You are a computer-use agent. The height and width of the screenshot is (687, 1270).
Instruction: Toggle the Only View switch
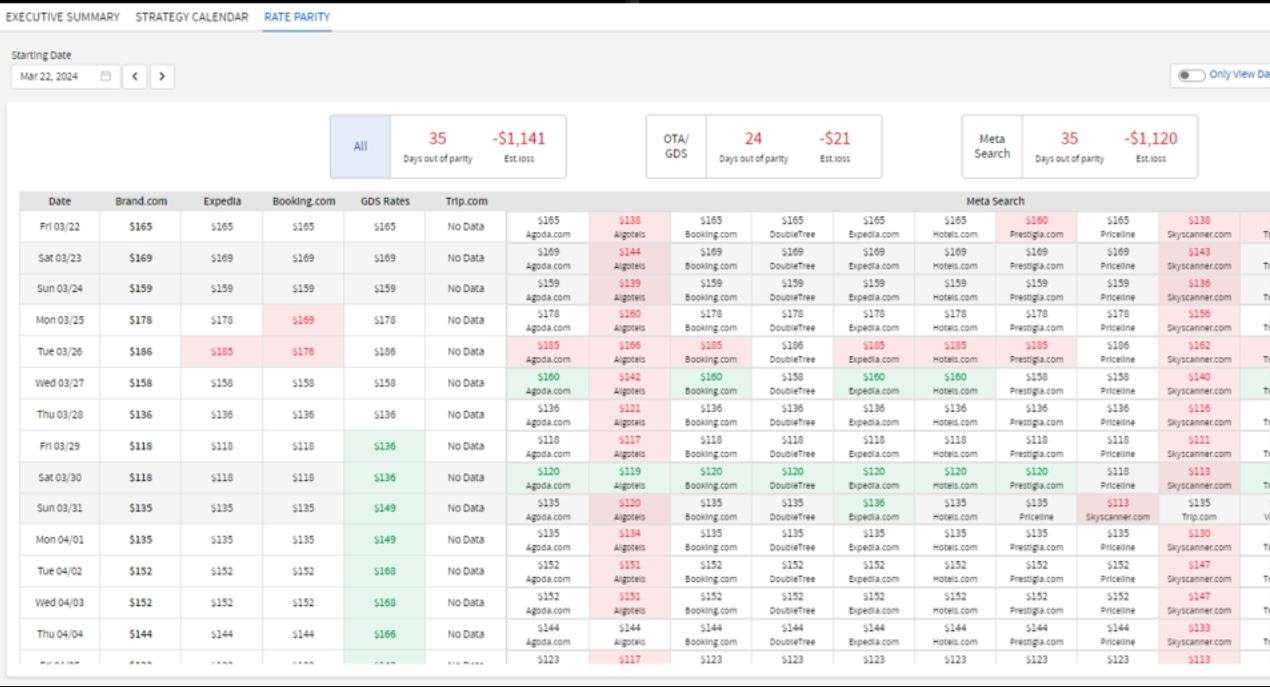(x=1190, y=75)
